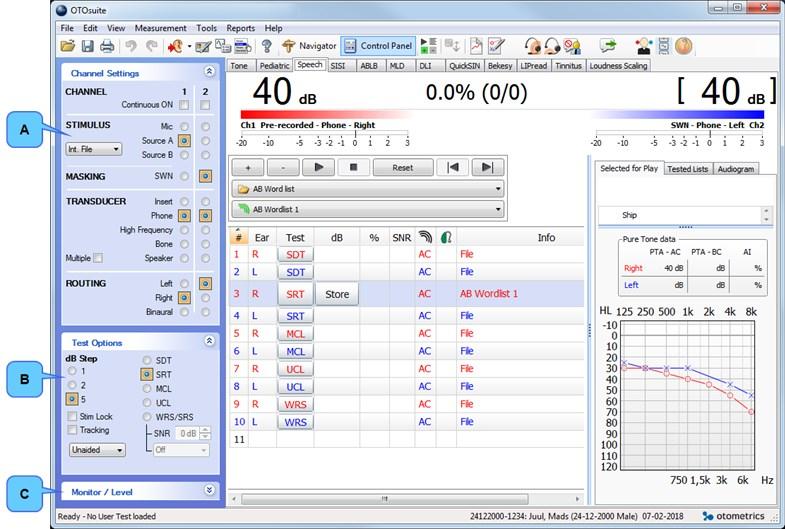
Task: Open the Audiogram tab
Action: point(735,169)
